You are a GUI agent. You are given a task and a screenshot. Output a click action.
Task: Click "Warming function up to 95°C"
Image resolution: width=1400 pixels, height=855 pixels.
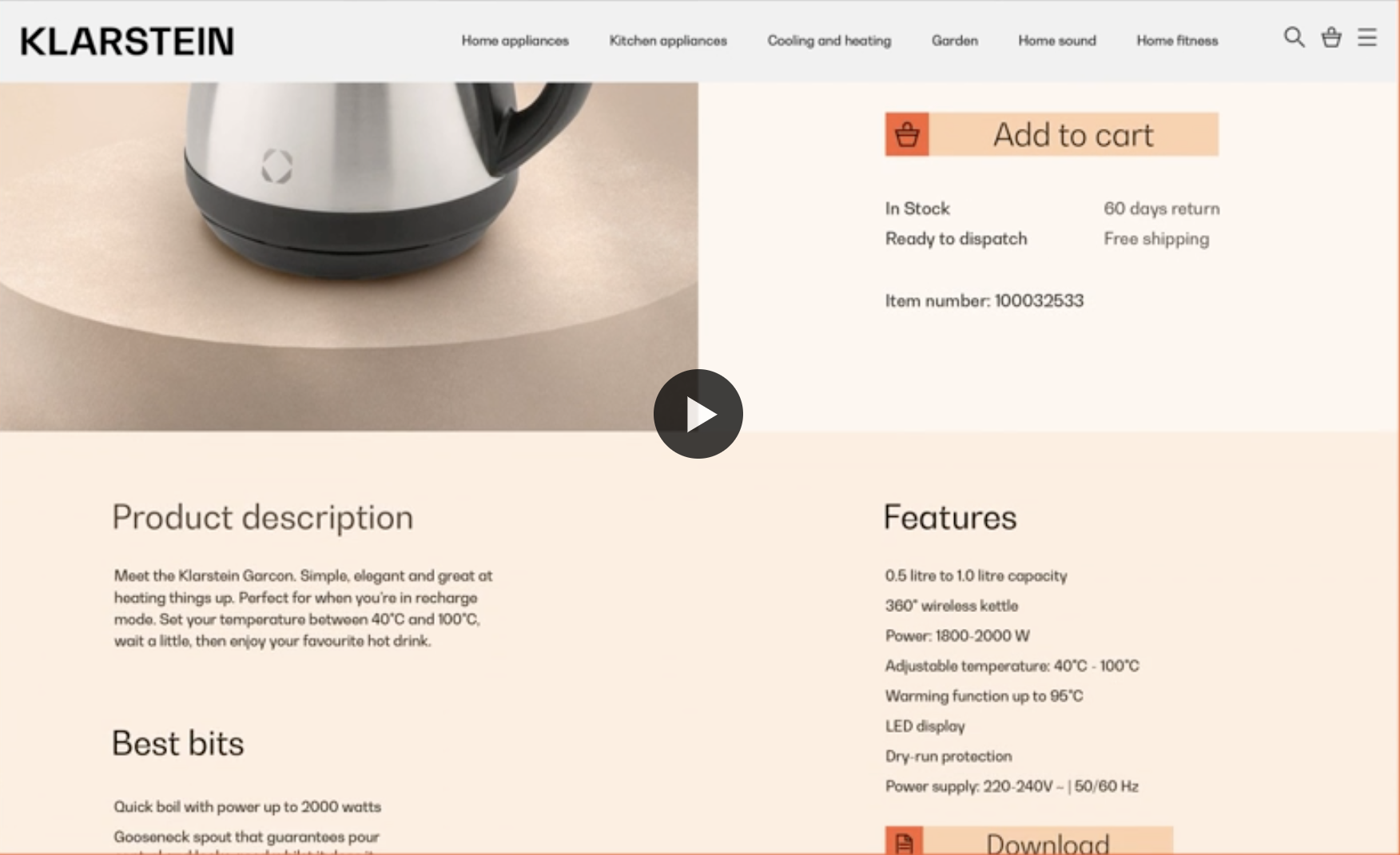pos(984,696)
